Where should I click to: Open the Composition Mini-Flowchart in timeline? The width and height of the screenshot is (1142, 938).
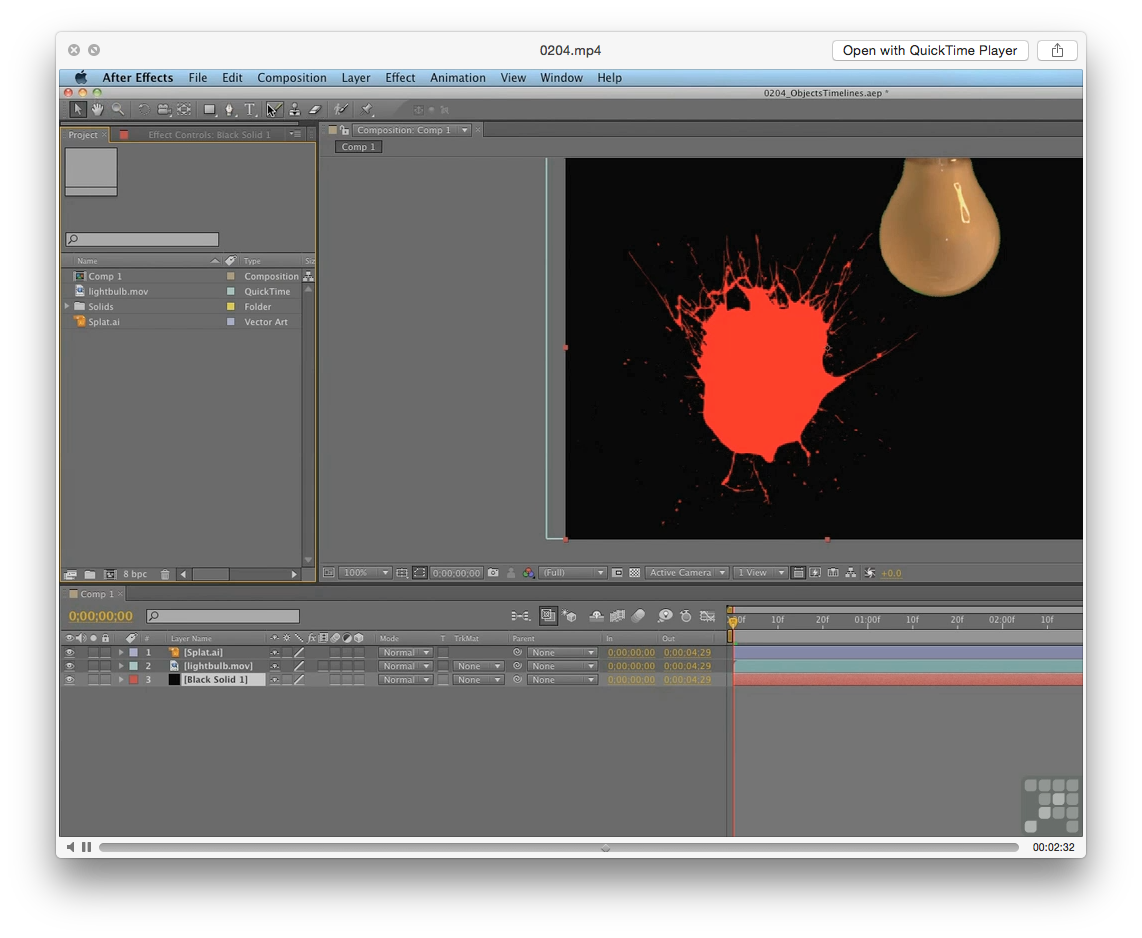pos(520,616)
